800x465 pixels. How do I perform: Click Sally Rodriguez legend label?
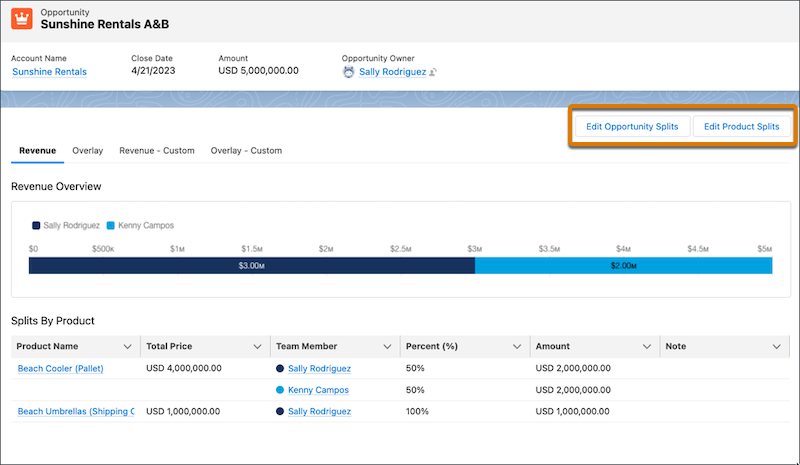click(71, 226)
